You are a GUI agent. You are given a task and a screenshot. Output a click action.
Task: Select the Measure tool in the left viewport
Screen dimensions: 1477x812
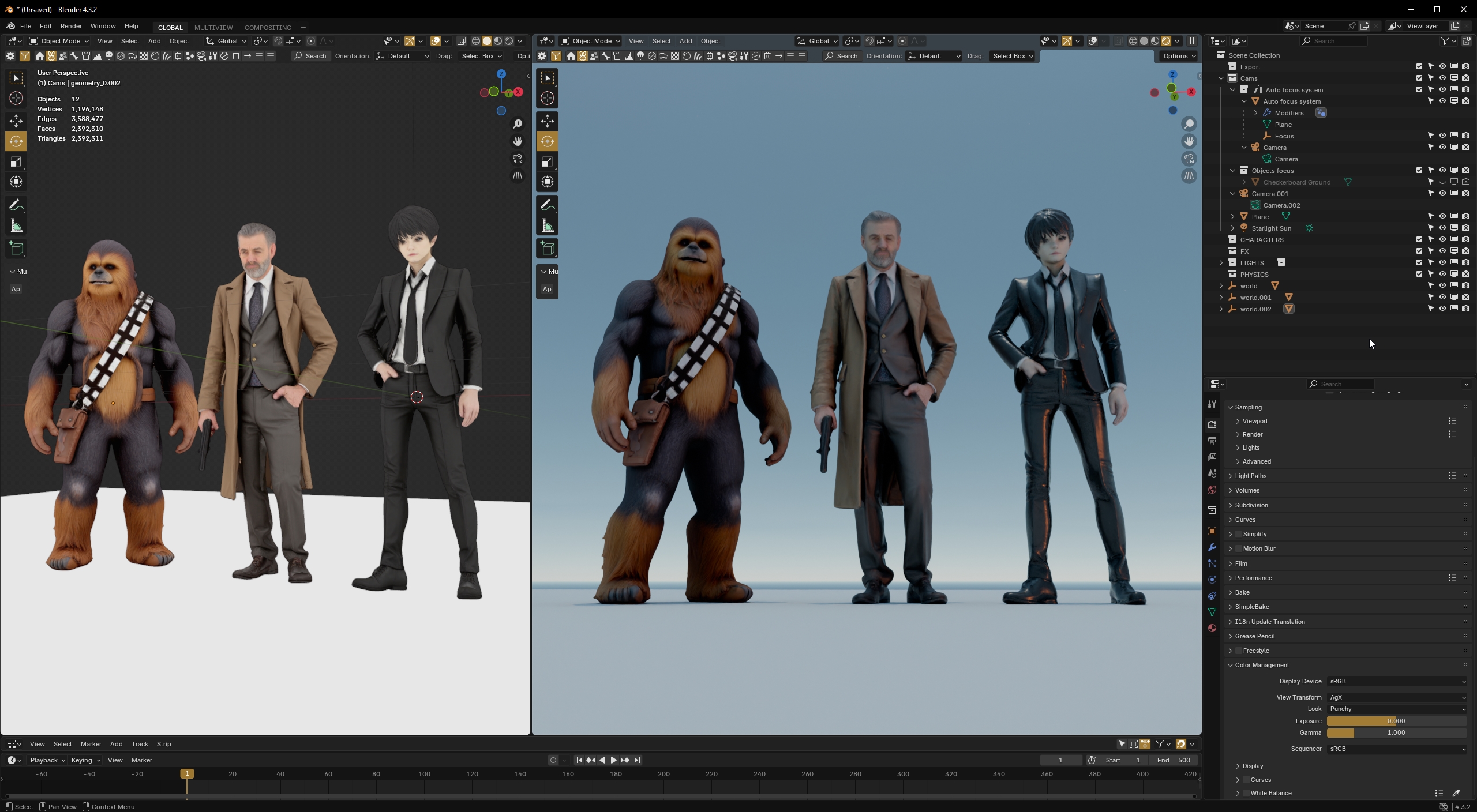click(x=16, y=226)
